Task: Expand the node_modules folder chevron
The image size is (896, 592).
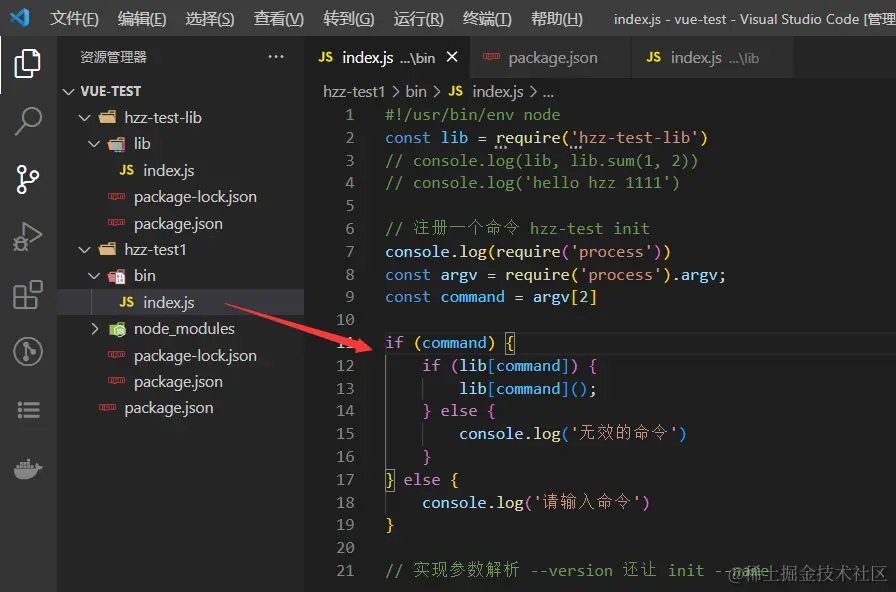Action: [x=95, y=329]
